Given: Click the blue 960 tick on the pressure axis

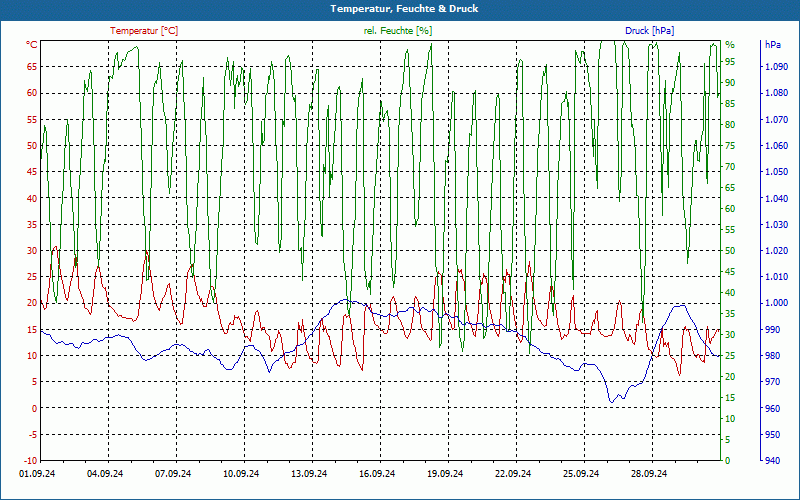Looking at the screenshot, I should click(x=772, y=408).
